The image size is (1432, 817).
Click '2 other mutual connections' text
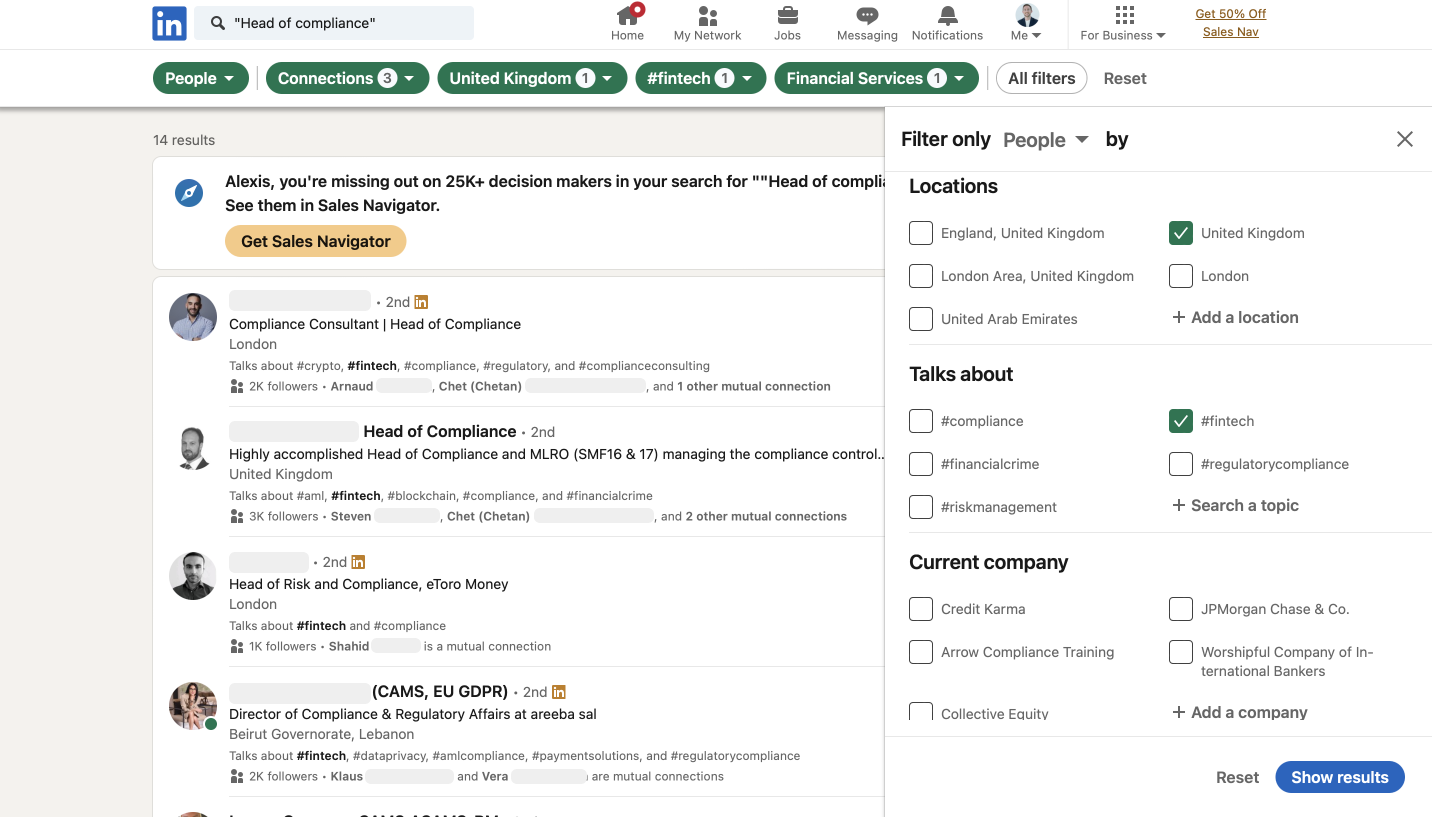[766, 516]
